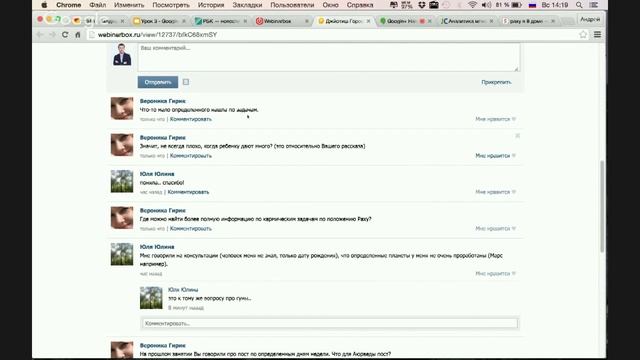The height and width of the screenshot is (360, 640).
Task: Open Spotlight search magnifier
Action: [579, 5]
